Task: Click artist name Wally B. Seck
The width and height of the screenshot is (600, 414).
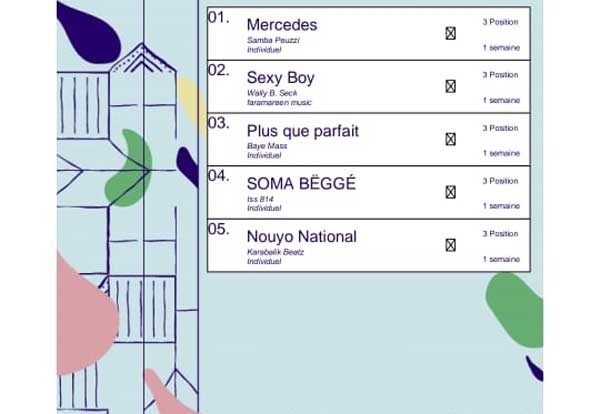Action: tap(272, 93)
